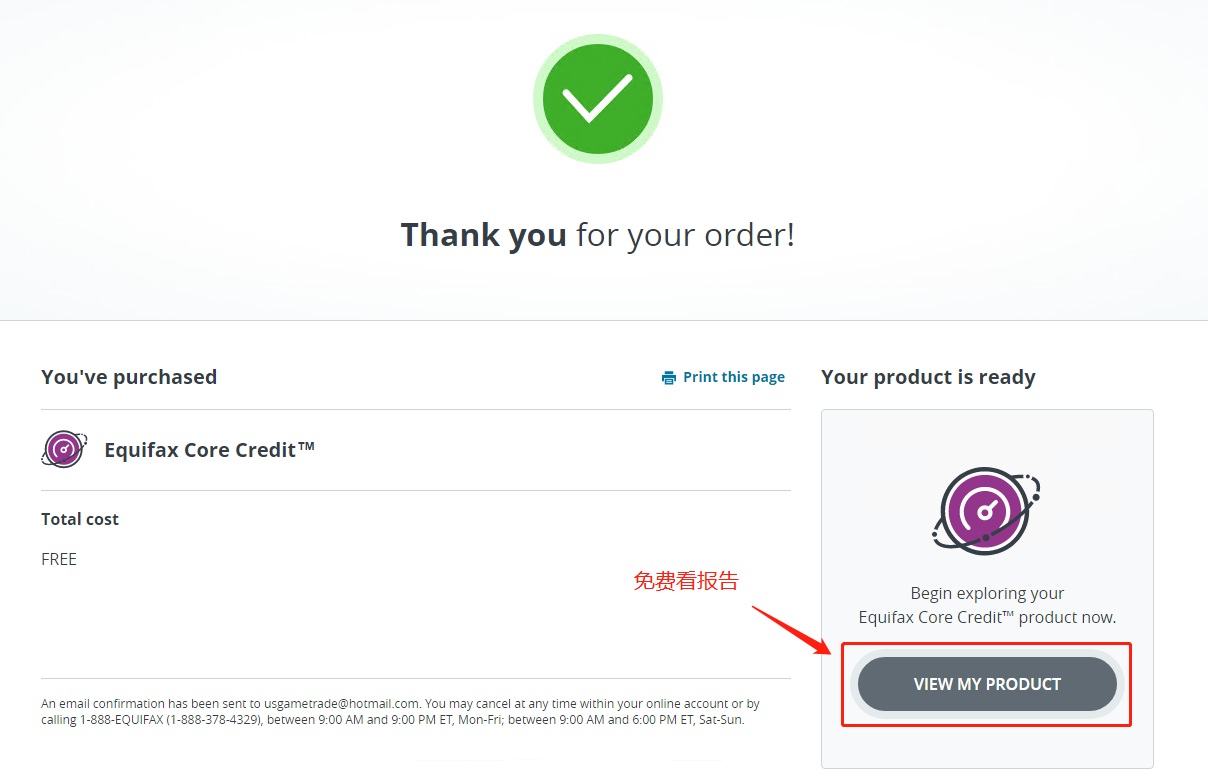Click the red Chinese annotation 免费看报告
Screen dimensions: 1208x779
click(686, 581)
